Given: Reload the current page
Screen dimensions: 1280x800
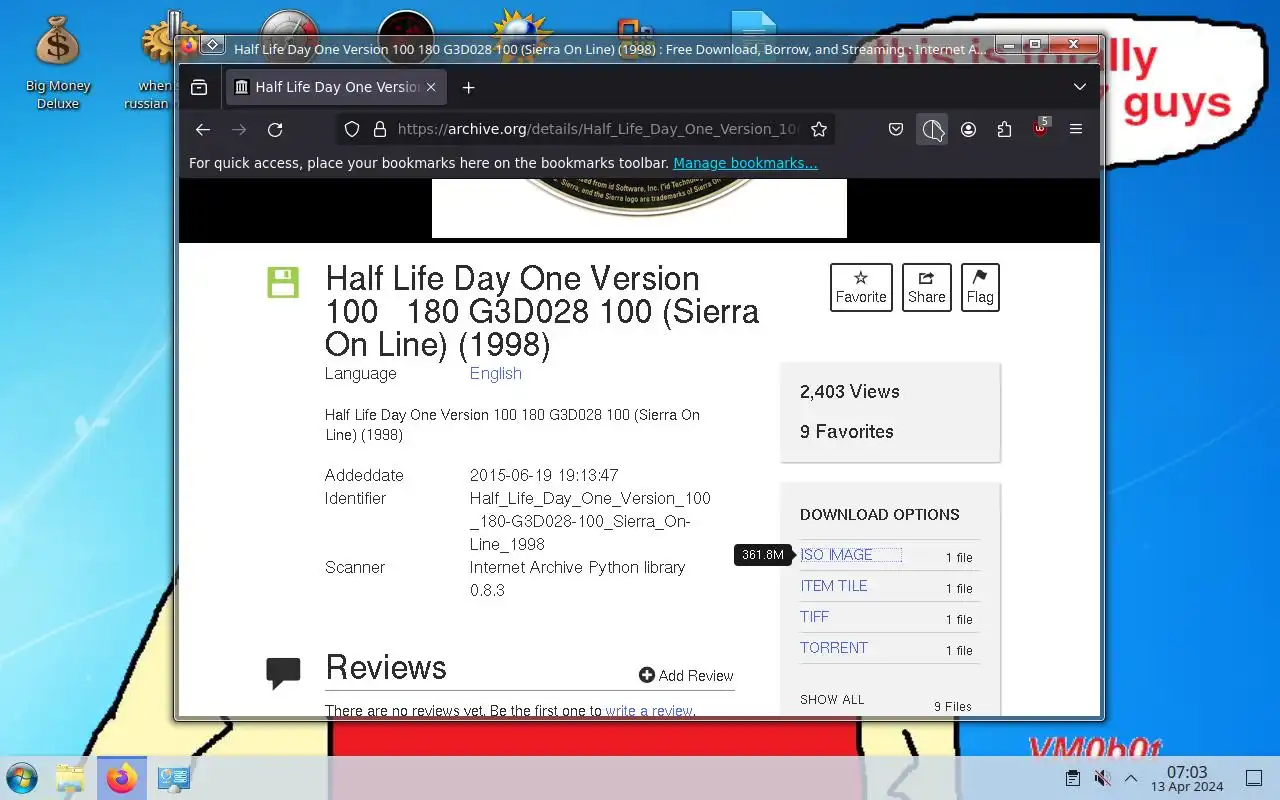Looking at the screenshot, I should click(x=275, y=129).
